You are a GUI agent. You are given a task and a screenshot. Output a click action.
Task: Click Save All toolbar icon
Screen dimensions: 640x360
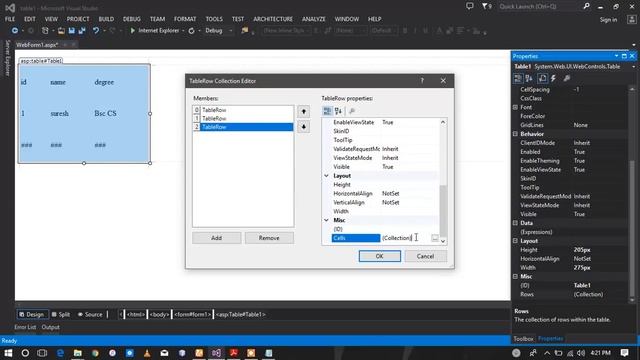82,31
